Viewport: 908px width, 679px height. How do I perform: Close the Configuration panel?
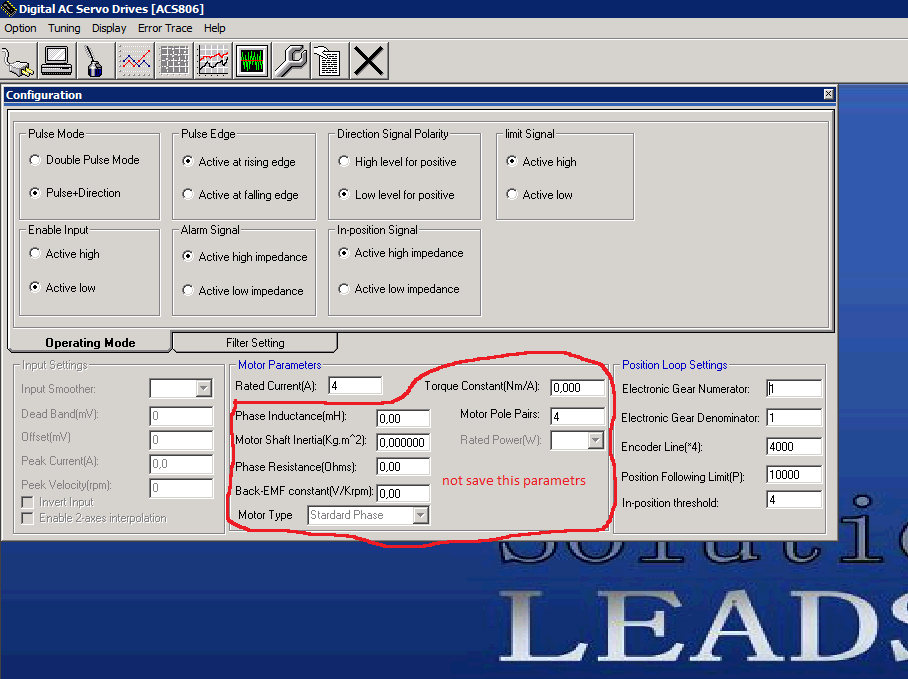[x=829, y=94]
